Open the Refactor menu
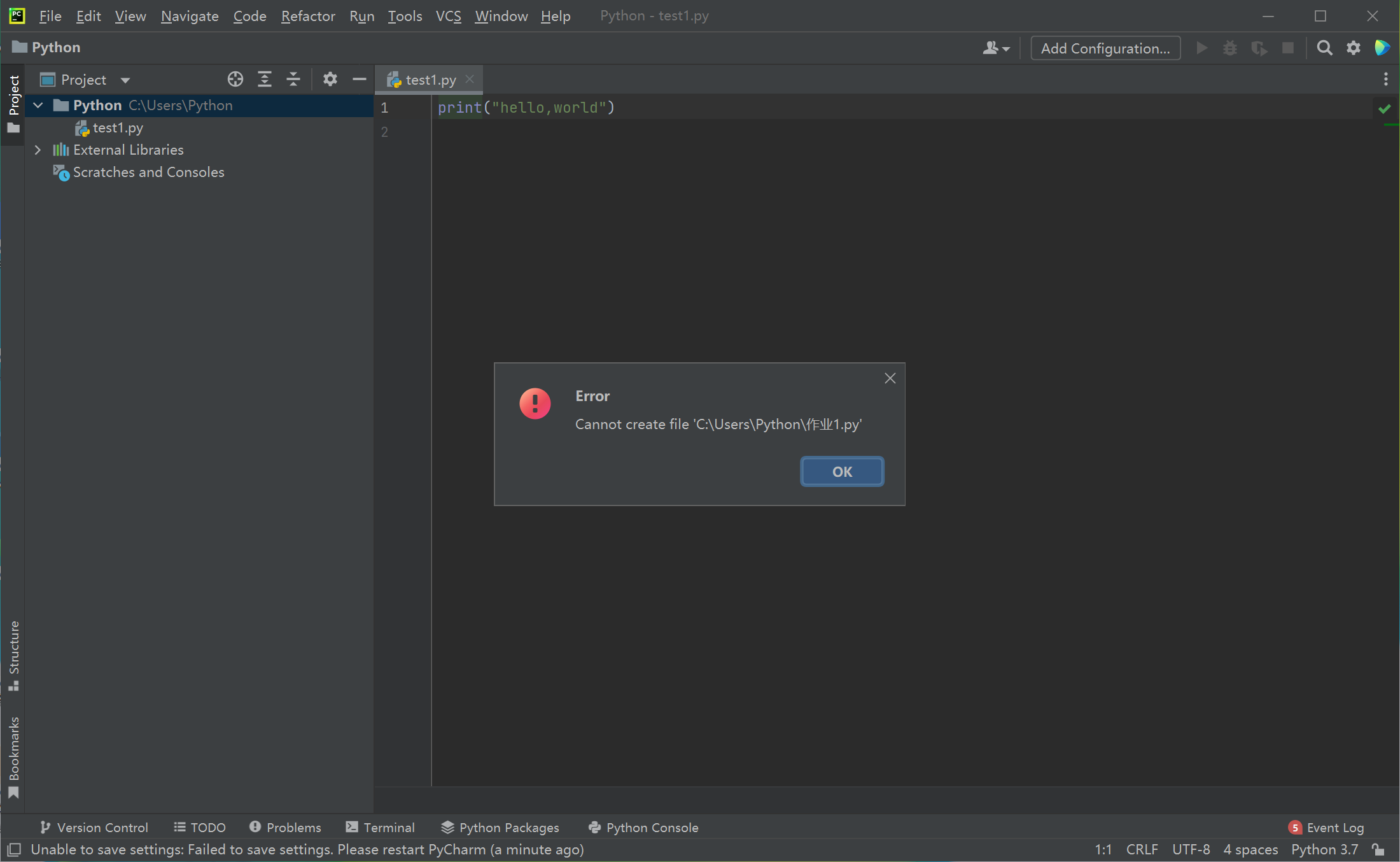1400x862 pixels. pyautogui.click(x=308, y=16)
